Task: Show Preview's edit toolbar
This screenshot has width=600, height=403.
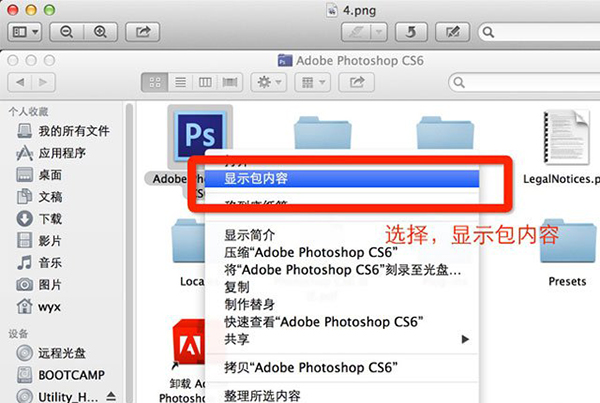Action: point(453,32)
